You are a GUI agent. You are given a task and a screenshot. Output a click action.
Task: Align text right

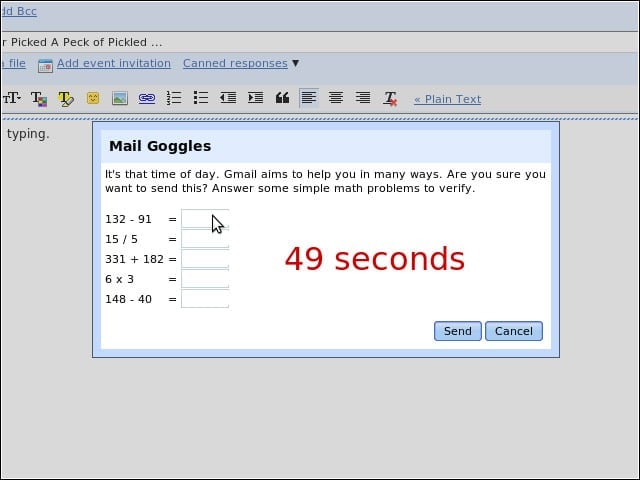[363, 98]
